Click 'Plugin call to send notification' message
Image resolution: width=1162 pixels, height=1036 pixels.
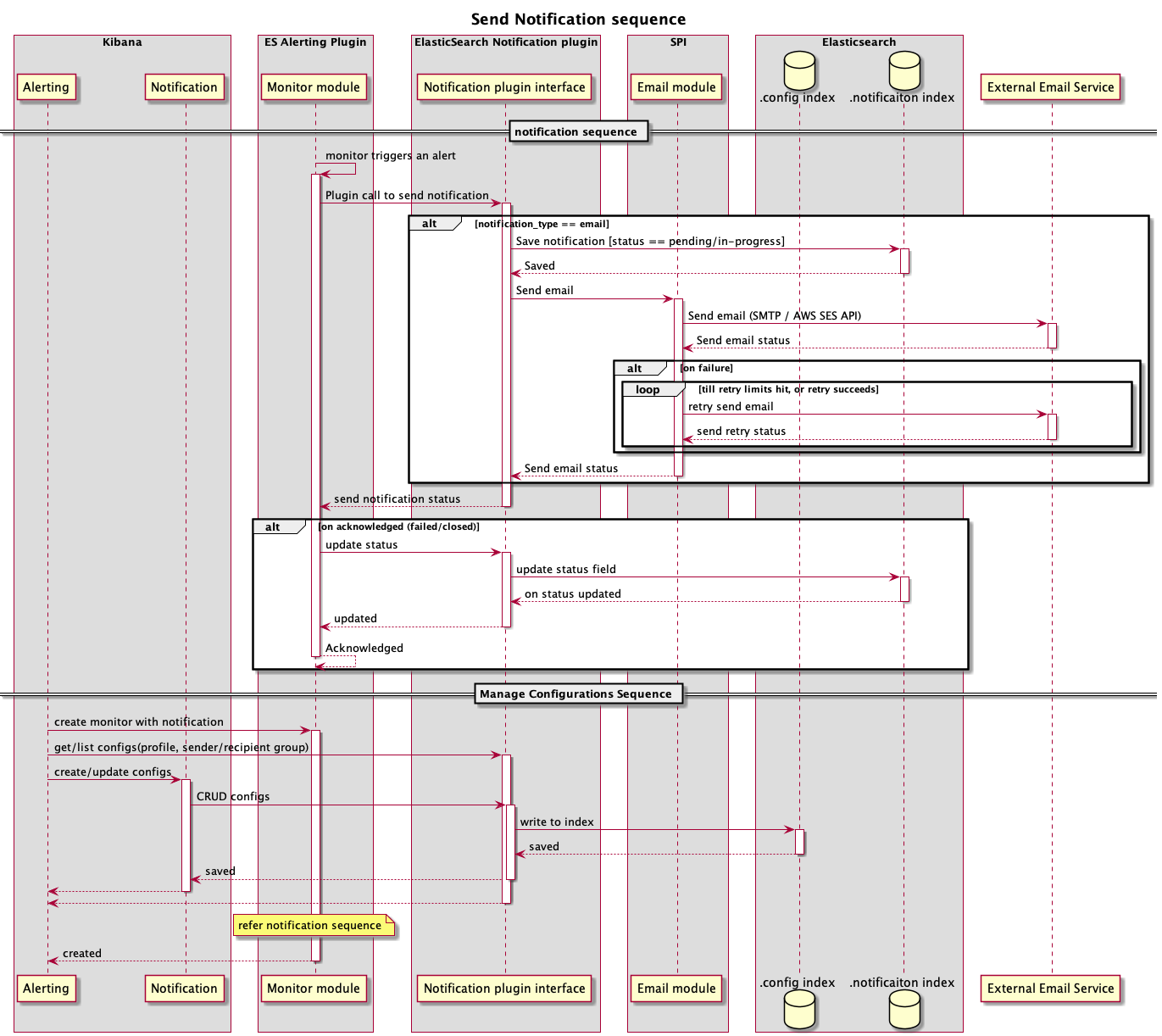[408, 195]
